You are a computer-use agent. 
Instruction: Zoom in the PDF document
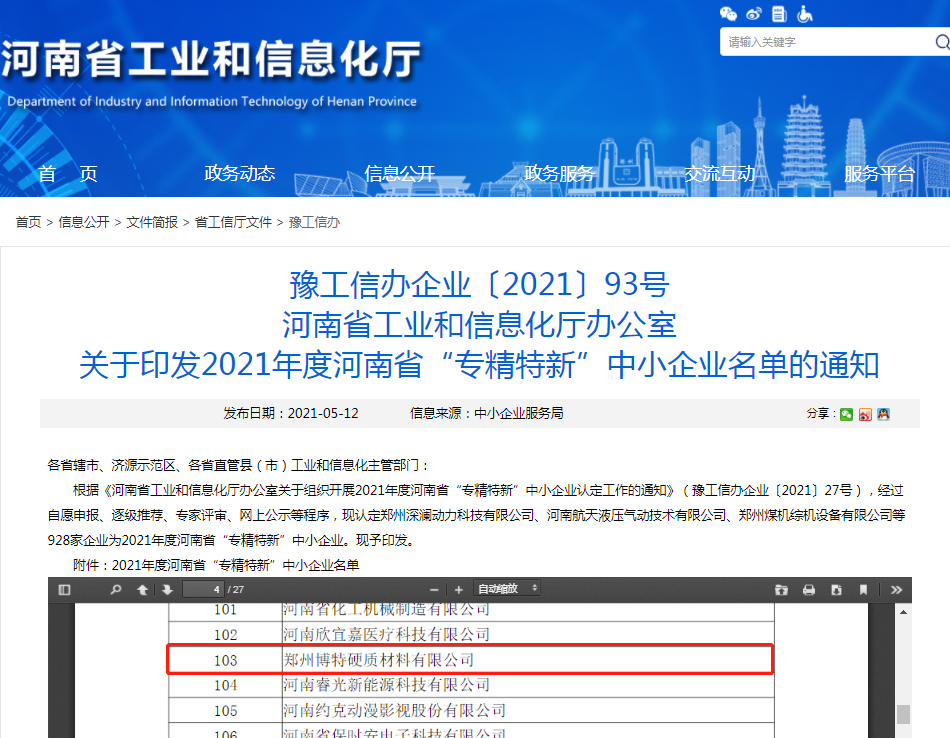click(x=458, y=590)
